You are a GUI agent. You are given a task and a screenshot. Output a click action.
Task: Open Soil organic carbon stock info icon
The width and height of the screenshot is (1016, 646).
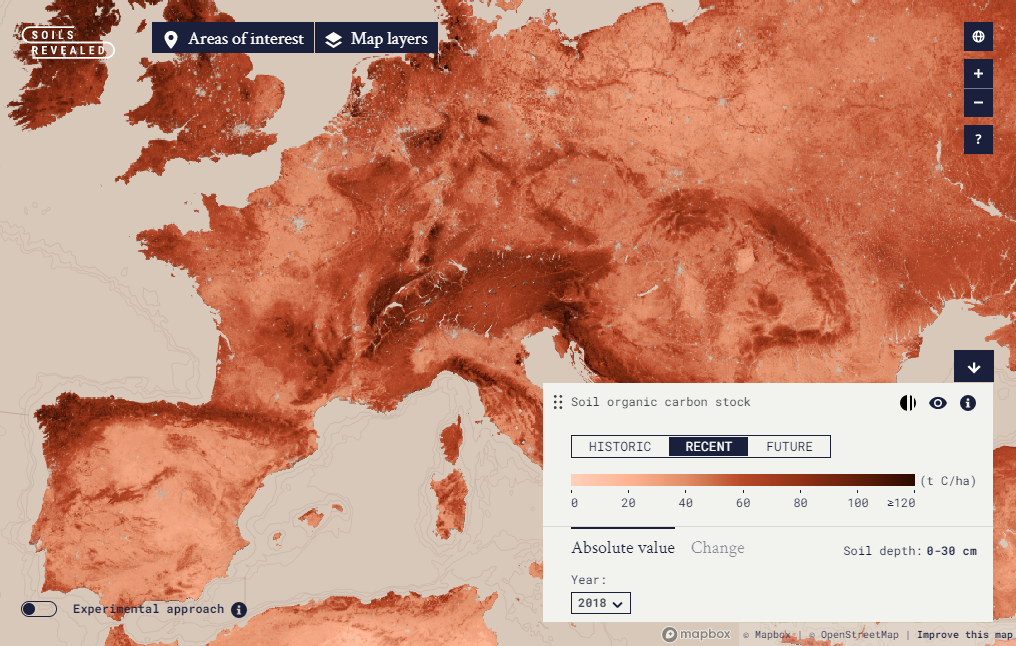click(967, 403)
